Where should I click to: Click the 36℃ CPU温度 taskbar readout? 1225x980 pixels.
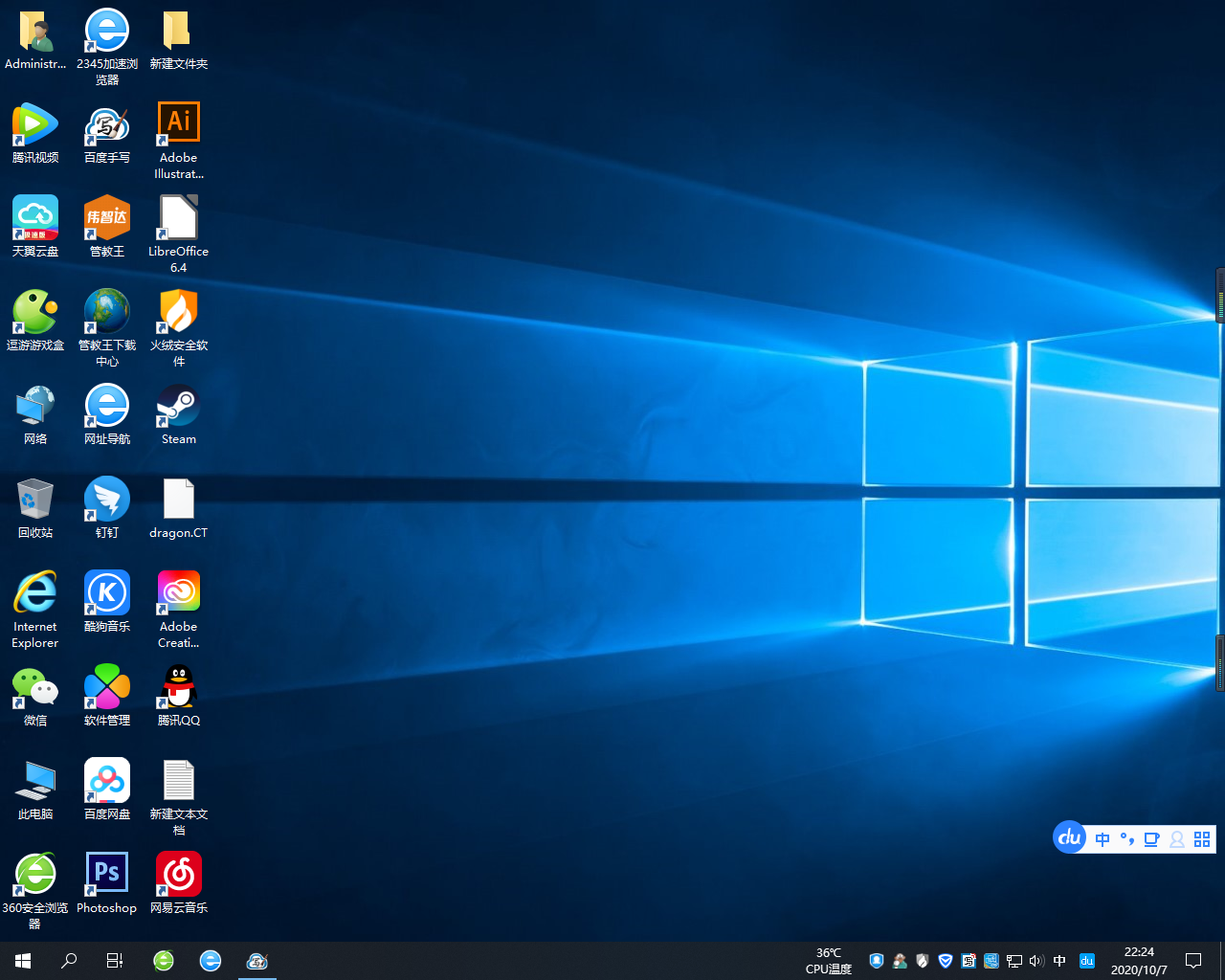[829, 961]
